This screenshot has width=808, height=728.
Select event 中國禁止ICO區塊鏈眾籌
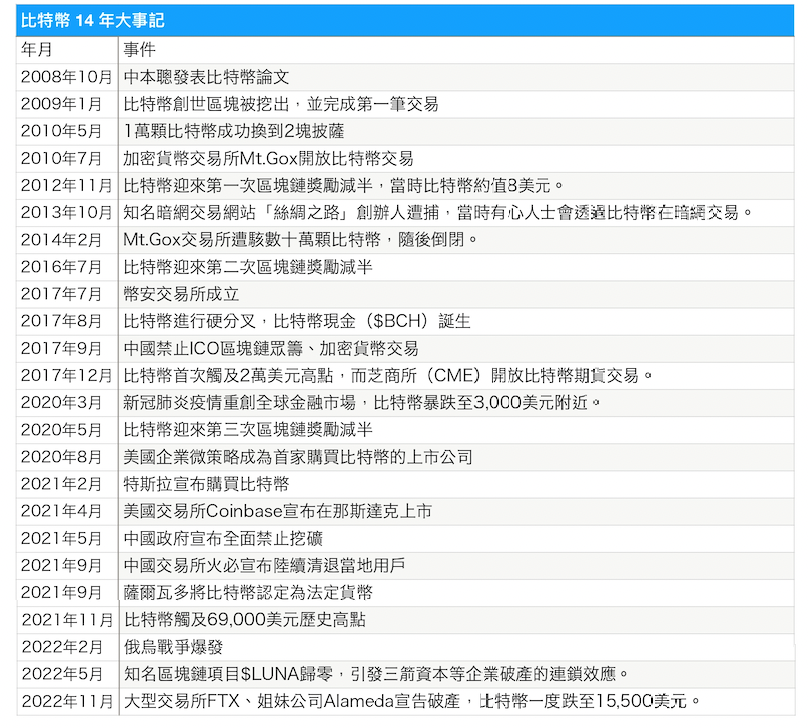pyautogui.click(x=271, y=349)
